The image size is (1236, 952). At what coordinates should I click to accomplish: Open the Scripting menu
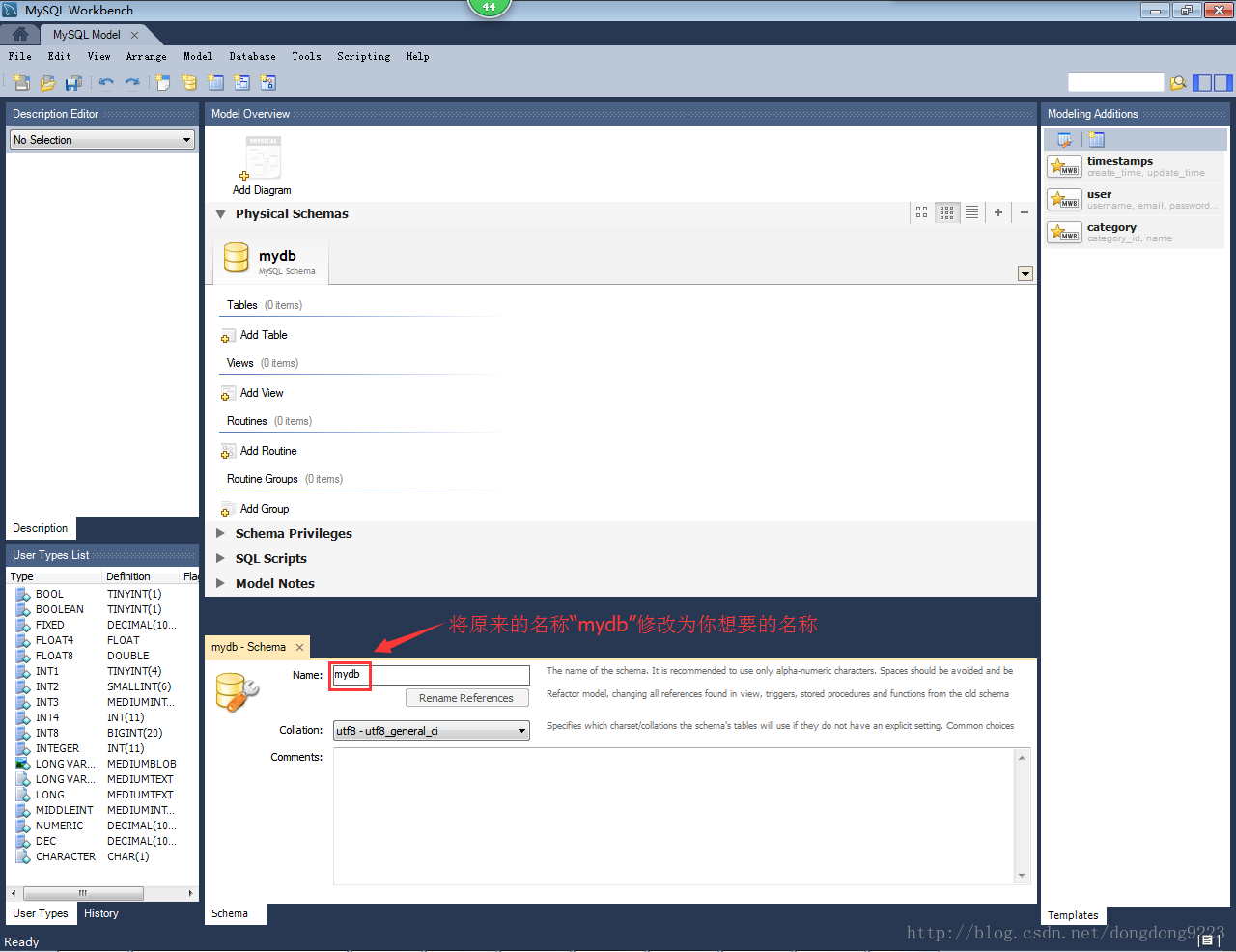click(364, 56)
